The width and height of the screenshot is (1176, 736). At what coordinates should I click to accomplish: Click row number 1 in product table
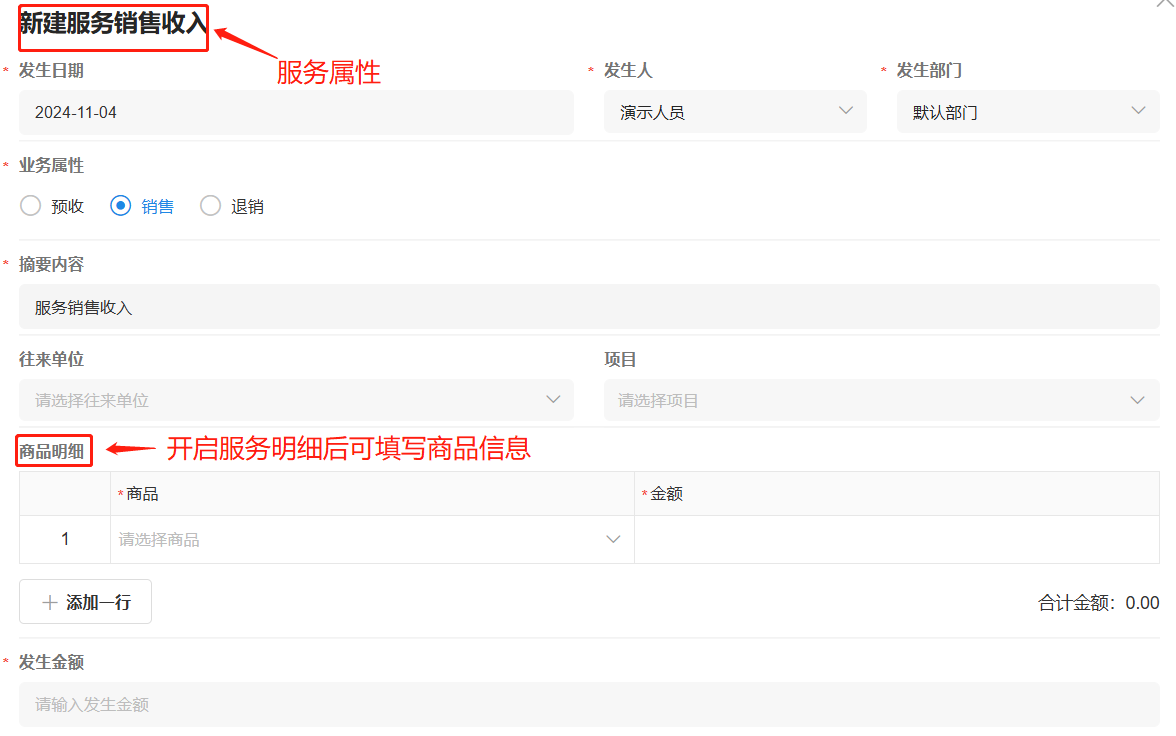click(x=65, y=540)
